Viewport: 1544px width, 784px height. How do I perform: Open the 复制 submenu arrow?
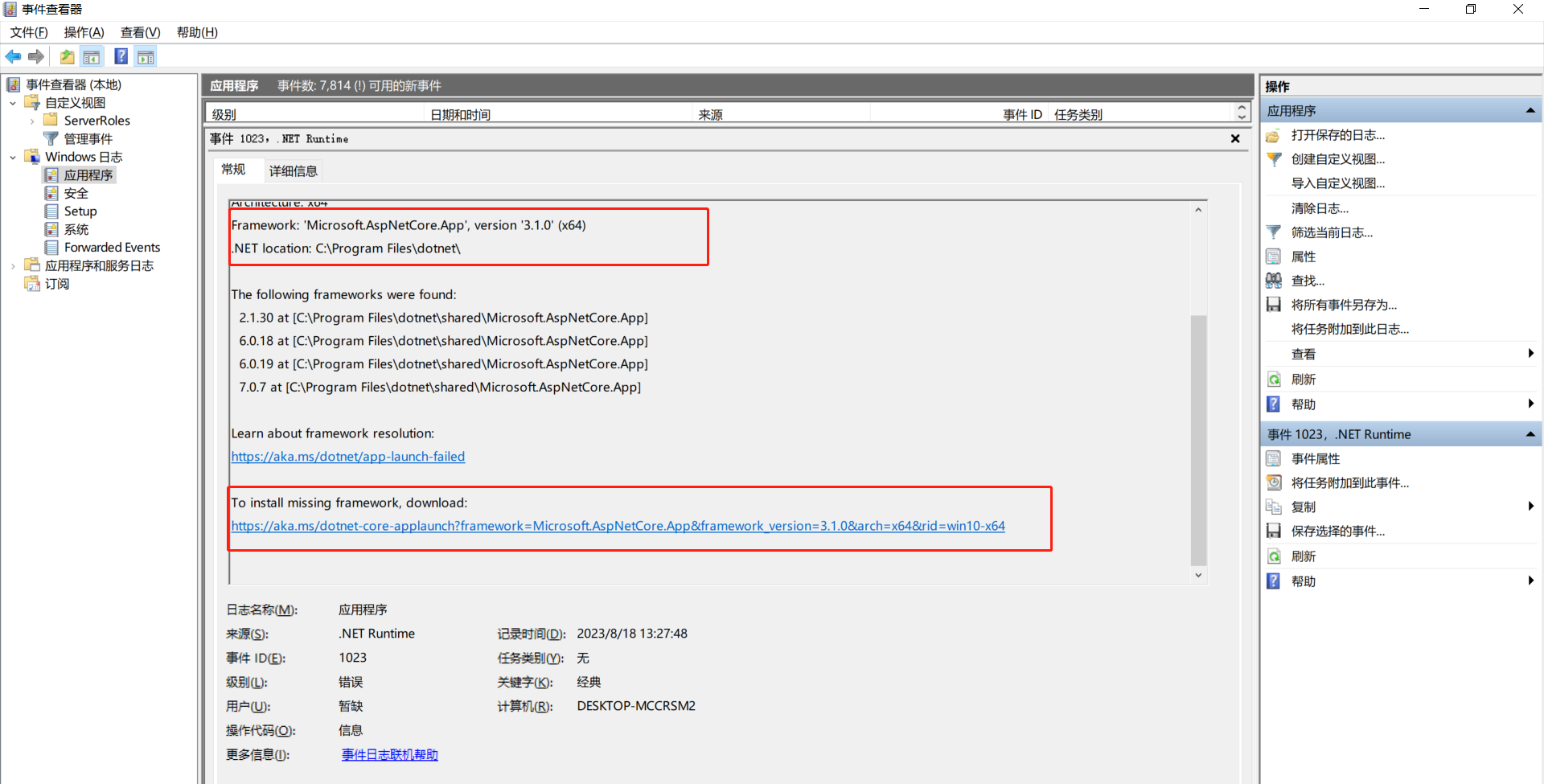1530,507
